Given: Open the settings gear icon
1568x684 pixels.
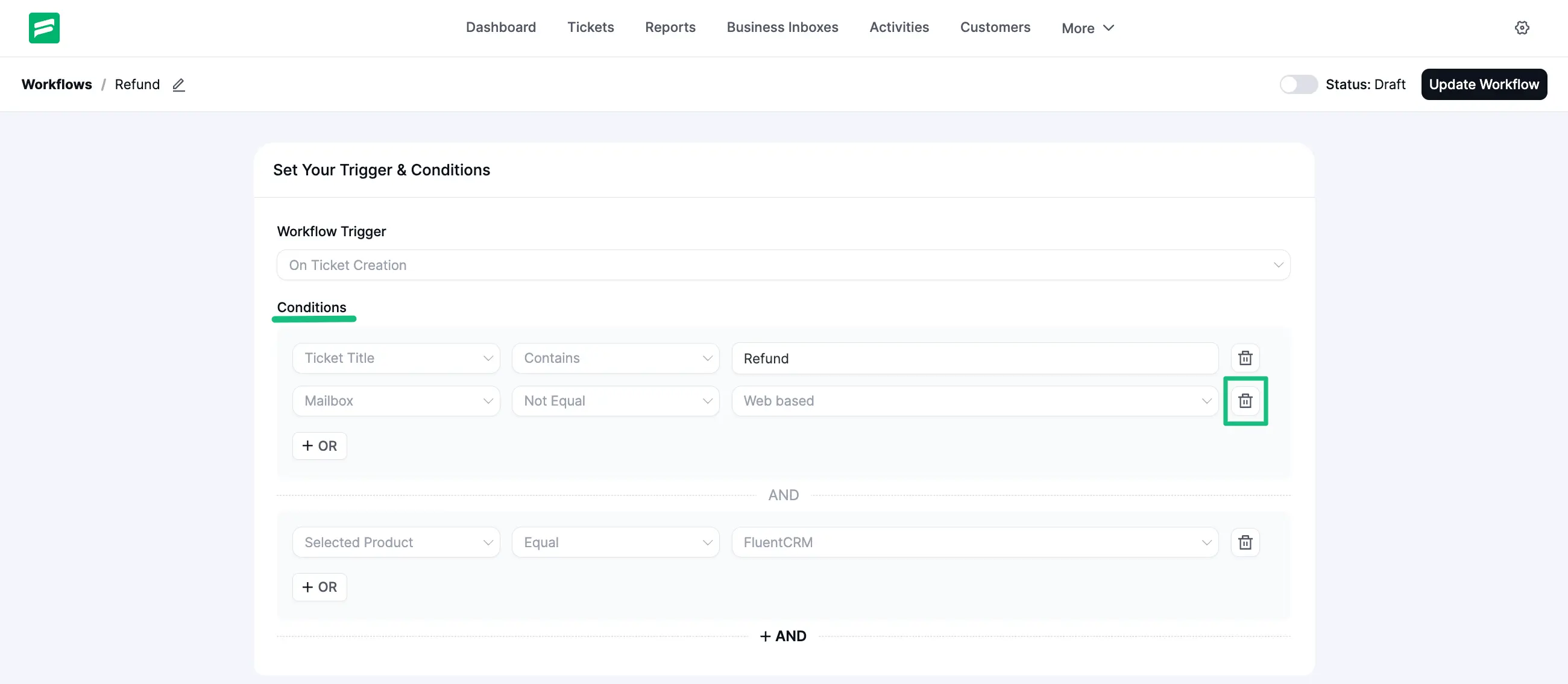Looking at the screenshot, I should (1522, 28).
